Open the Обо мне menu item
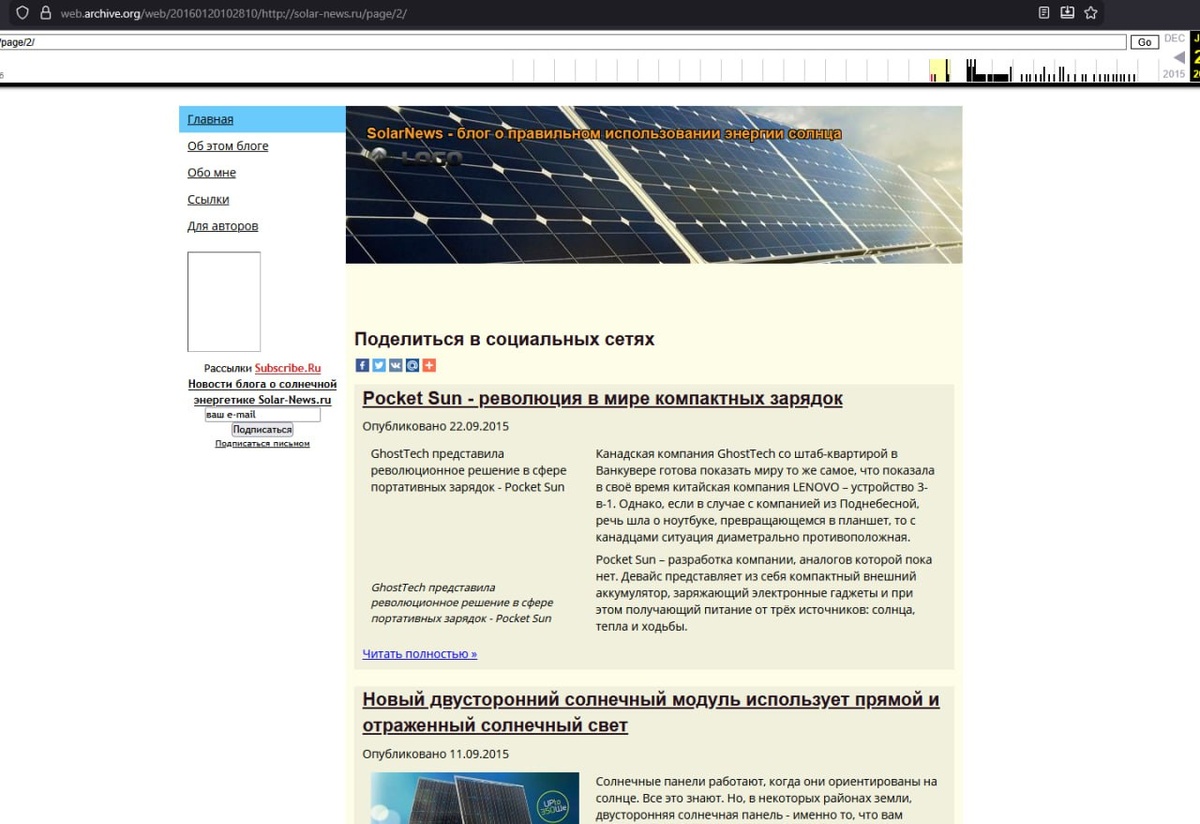 (212, 173)
